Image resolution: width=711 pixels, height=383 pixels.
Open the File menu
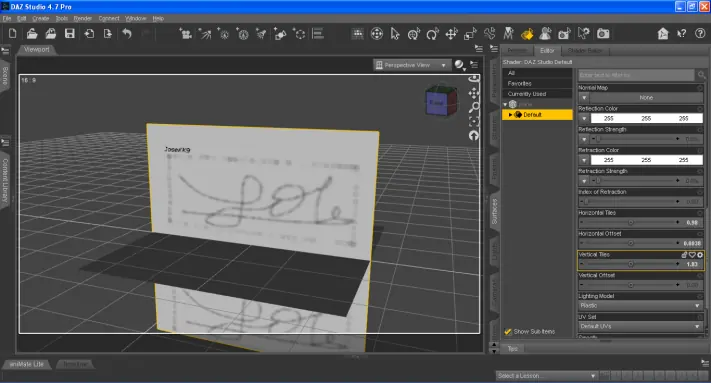pos(7,19)
